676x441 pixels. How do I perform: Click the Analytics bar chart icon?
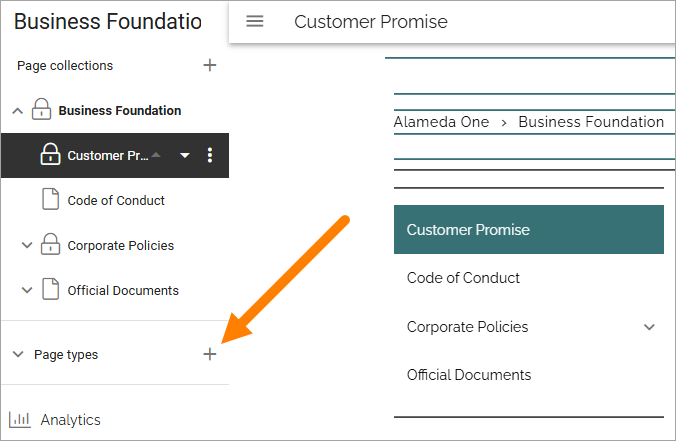click(20, 419)
